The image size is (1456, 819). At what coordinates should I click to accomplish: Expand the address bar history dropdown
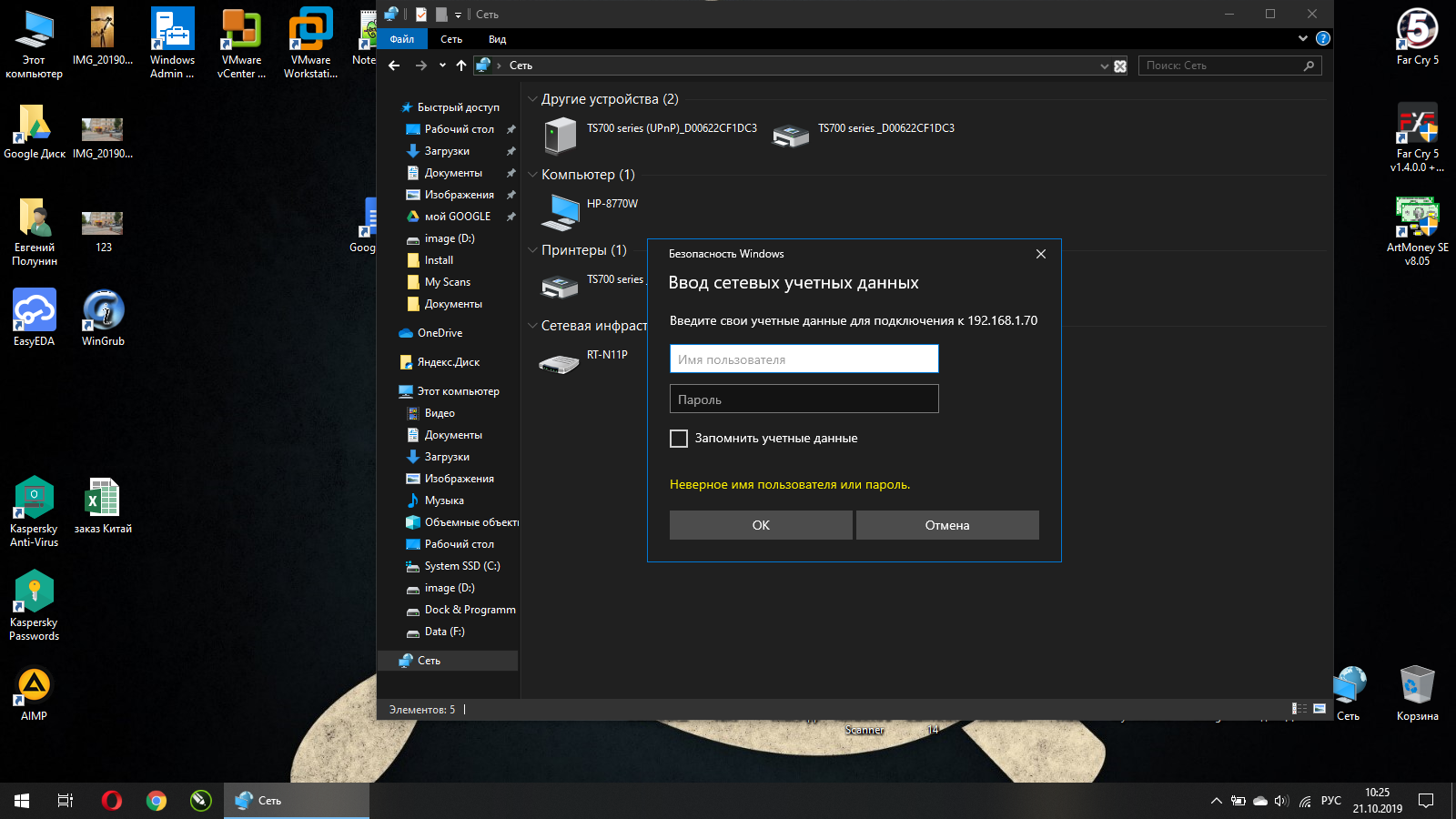point(1104,66)
